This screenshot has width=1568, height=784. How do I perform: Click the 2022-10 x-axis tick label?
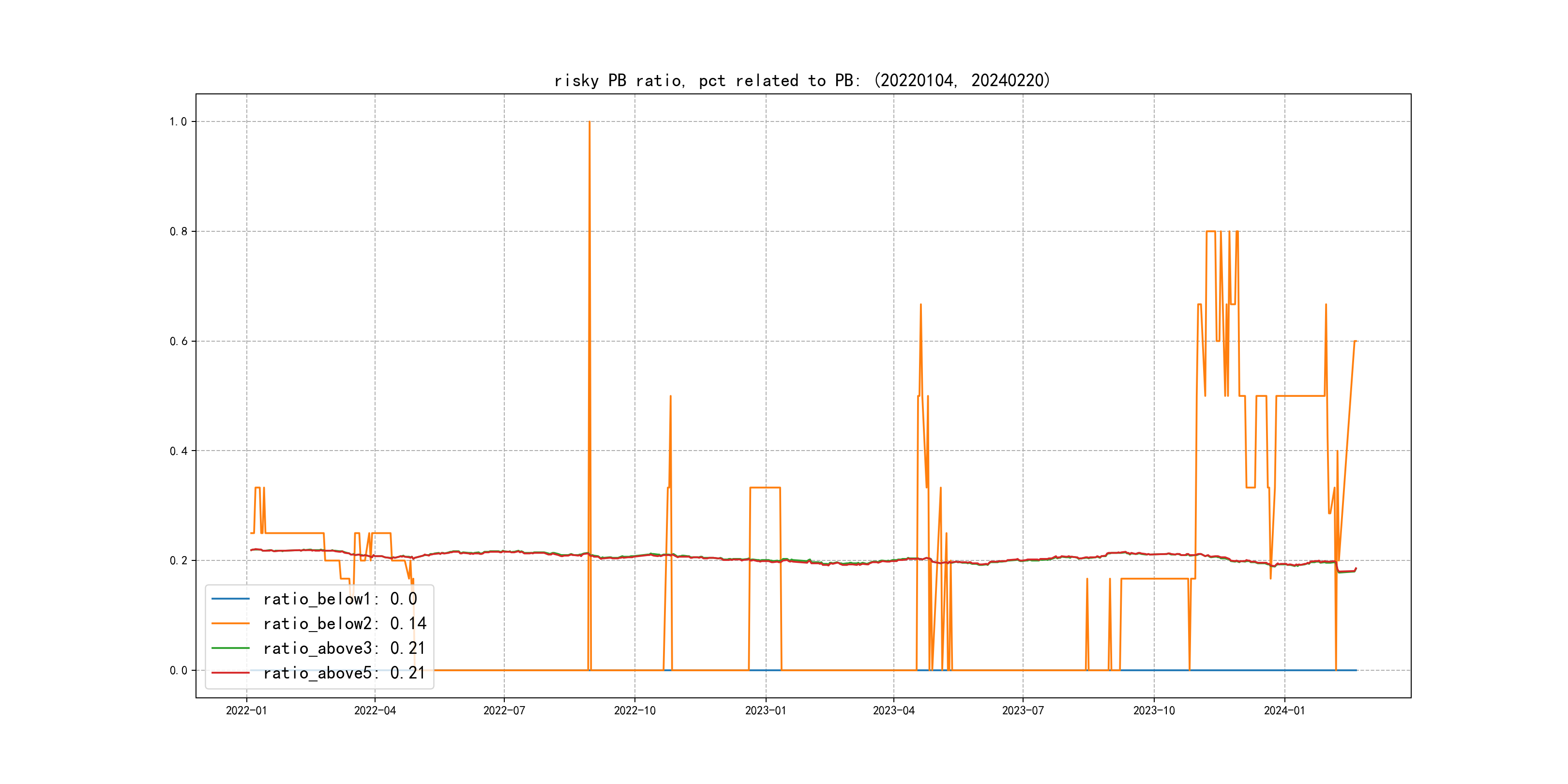point(635,710)
